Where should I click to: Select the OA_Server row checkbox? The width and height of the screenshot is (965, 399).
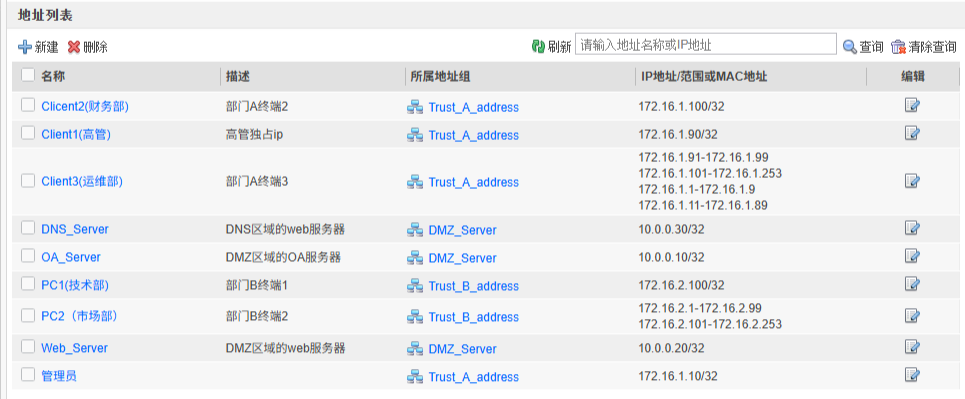click(28, 256)
